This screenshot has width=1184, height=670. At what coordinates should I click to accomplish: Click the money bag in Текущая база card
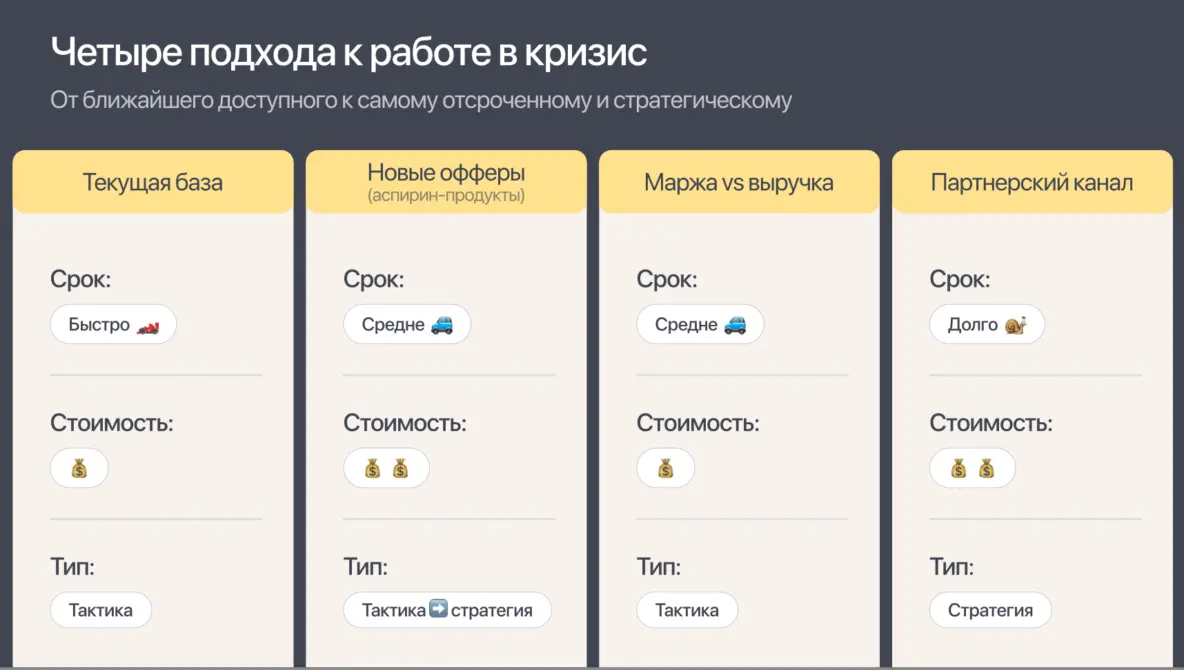tap(79, 469)
